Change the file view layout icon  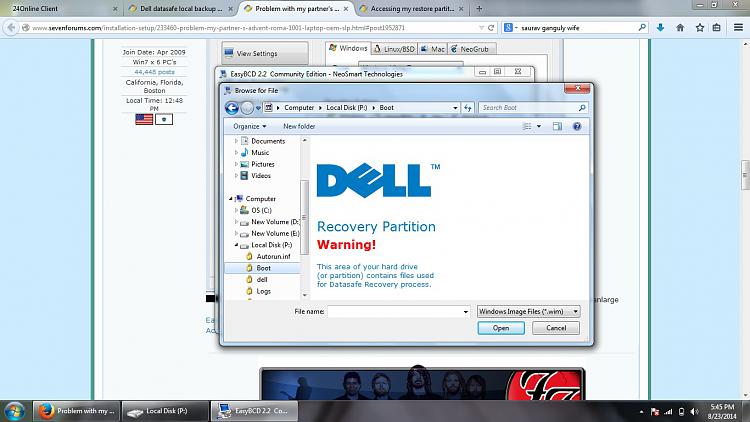(527, 126)
